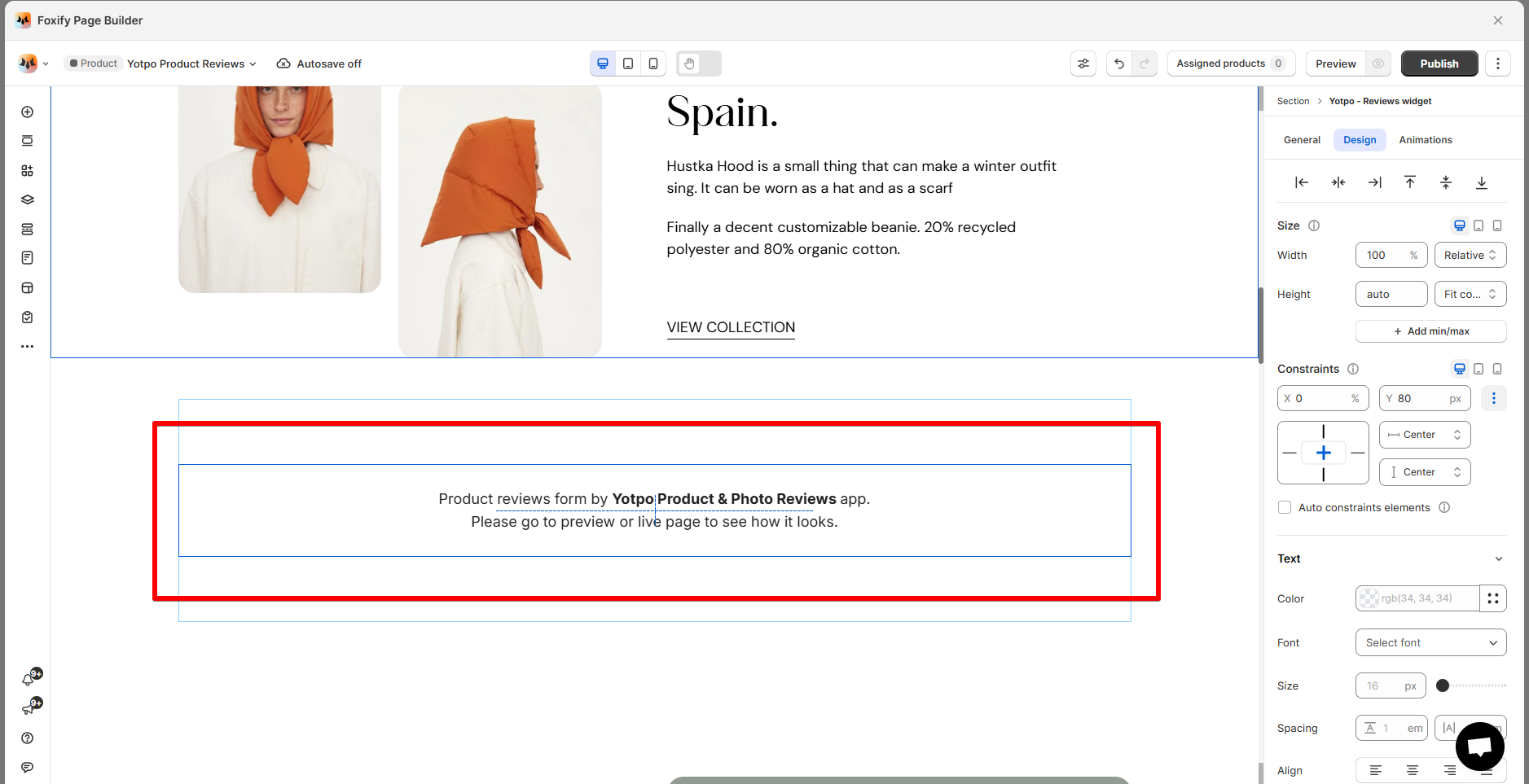Switch to tablet device view icon
Image resolution: width=1529 pixels, height=784 pixels.
coord(628,64)
